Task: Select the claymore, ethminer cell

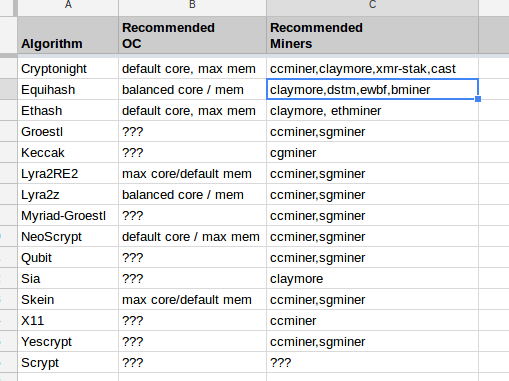Action: (x=372, y=110)
